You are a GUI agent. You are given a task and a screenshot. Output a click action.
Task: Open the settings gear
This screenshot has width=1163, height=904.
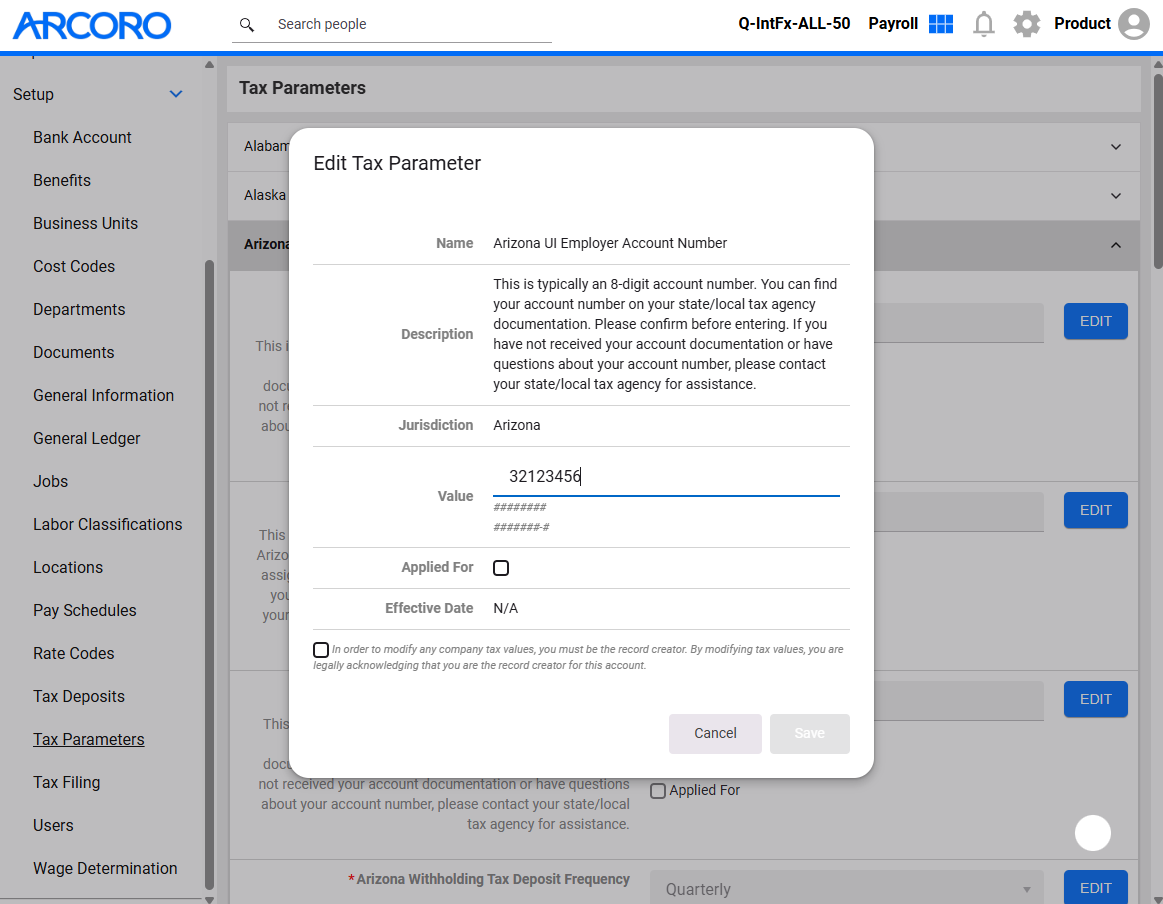pos(1027,24)
